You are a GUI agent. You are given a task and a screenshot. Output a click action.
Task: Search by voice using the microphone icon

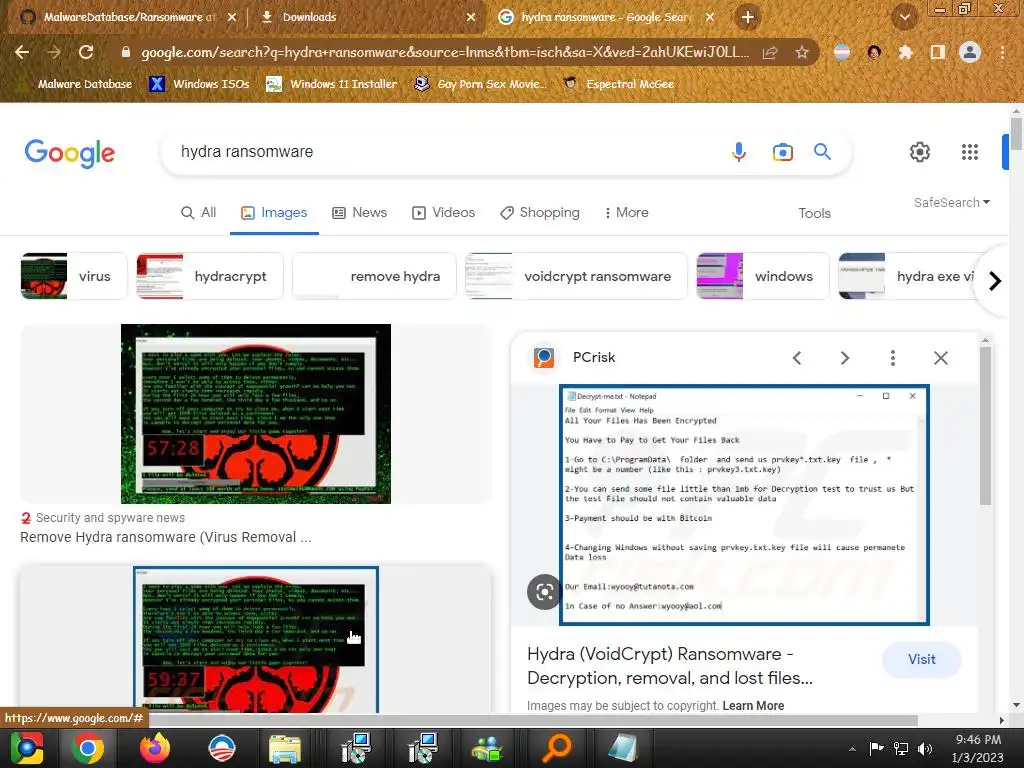click(x=739, y=152)
